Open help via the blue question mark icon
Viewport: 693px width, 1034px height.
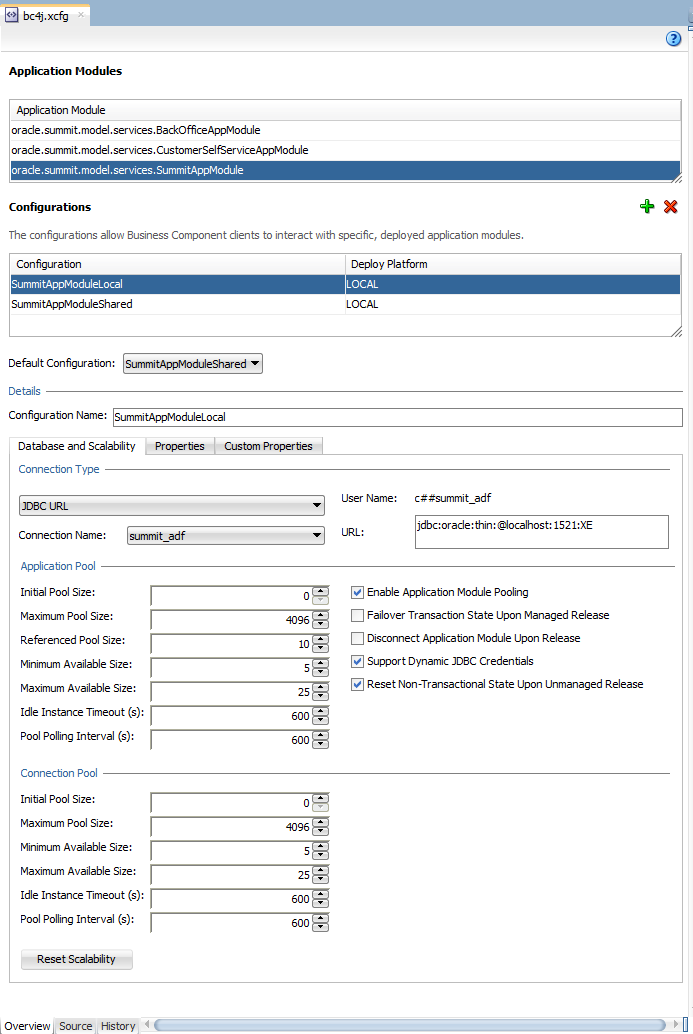pyautogui.click(x=673, y=39)
